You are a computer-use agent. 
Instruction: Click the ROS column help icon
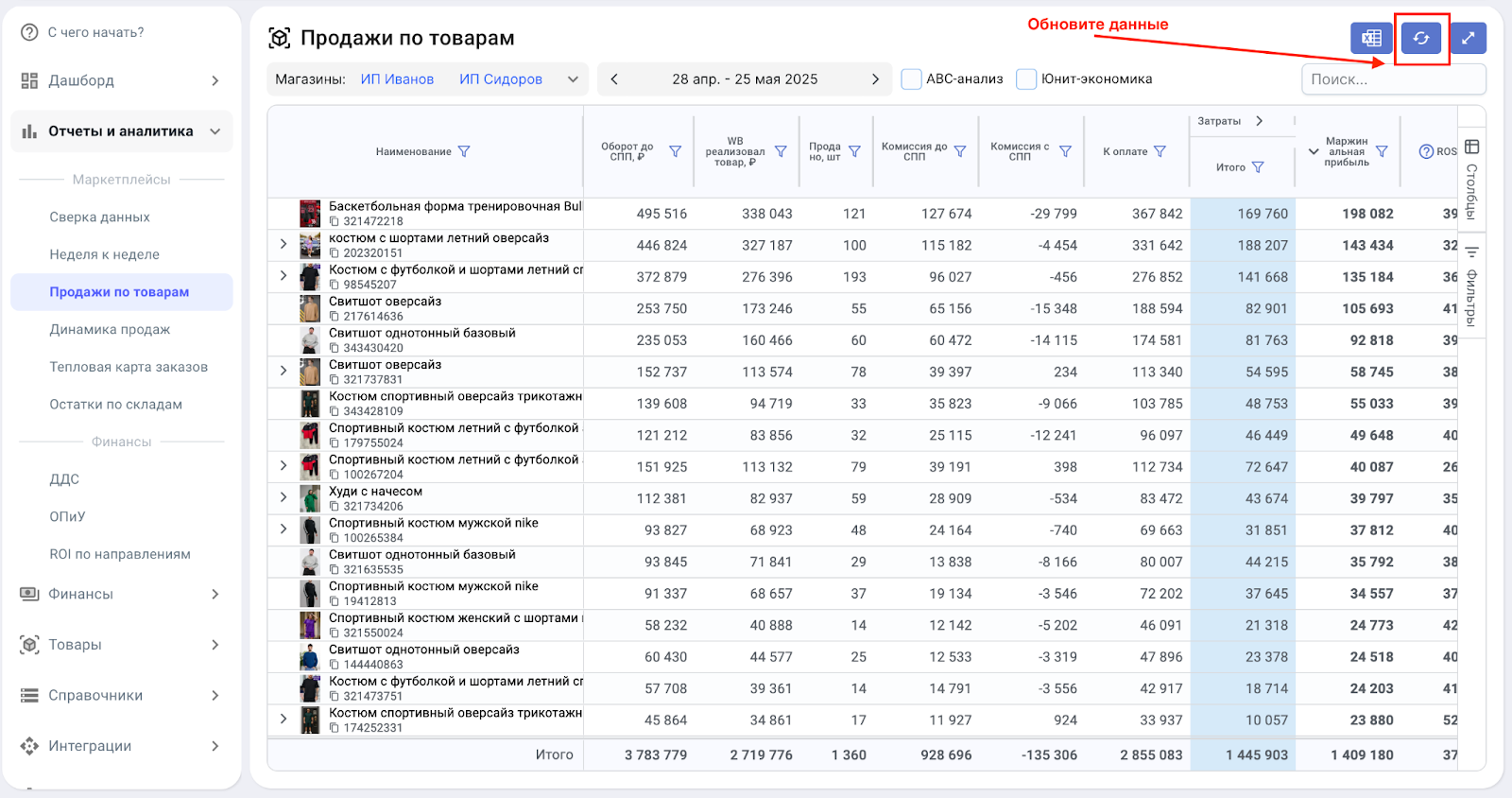pos(1426,151)
